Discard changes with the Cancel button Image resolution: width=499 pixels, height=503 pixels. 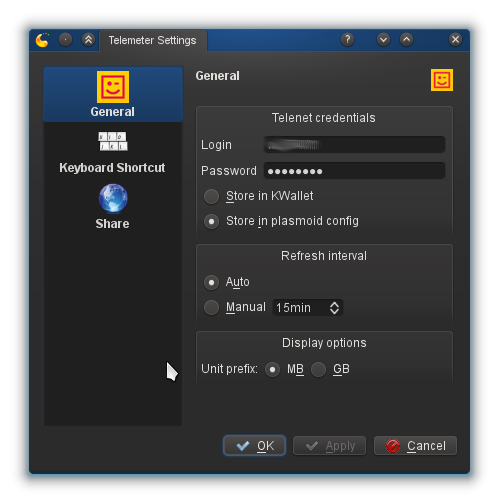point(415,446)
